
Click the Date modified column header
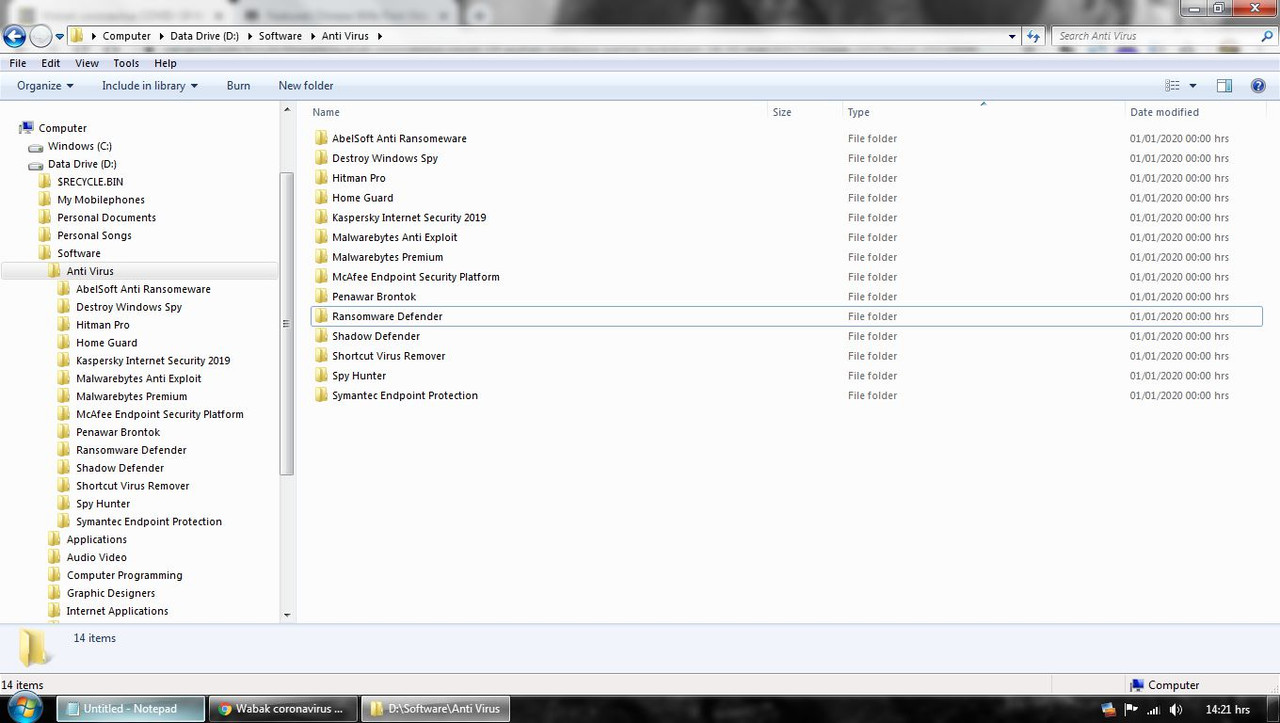[x=1164, y=112]
